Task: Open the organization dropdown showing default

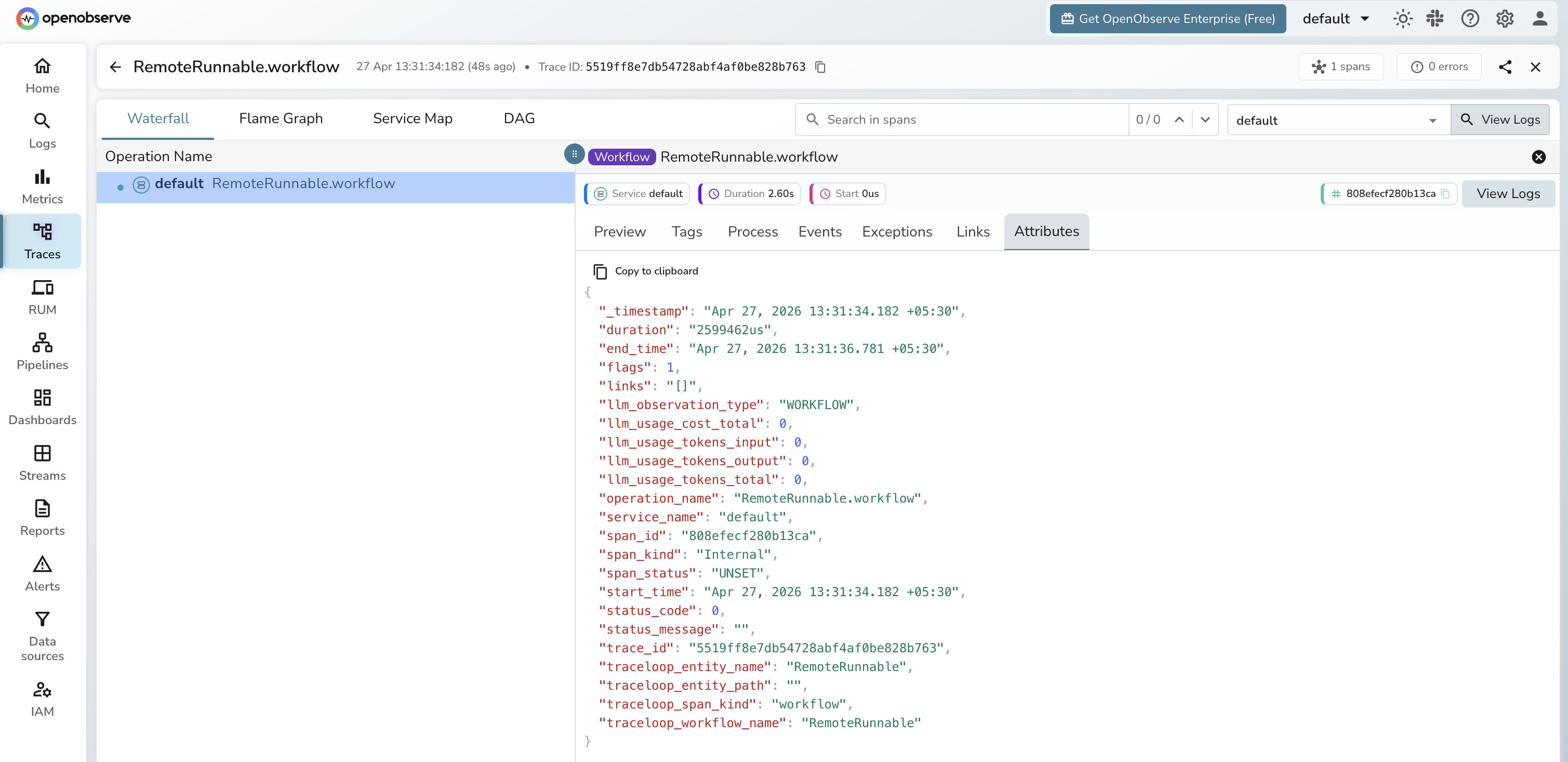Action: (x=1335, y=18)
